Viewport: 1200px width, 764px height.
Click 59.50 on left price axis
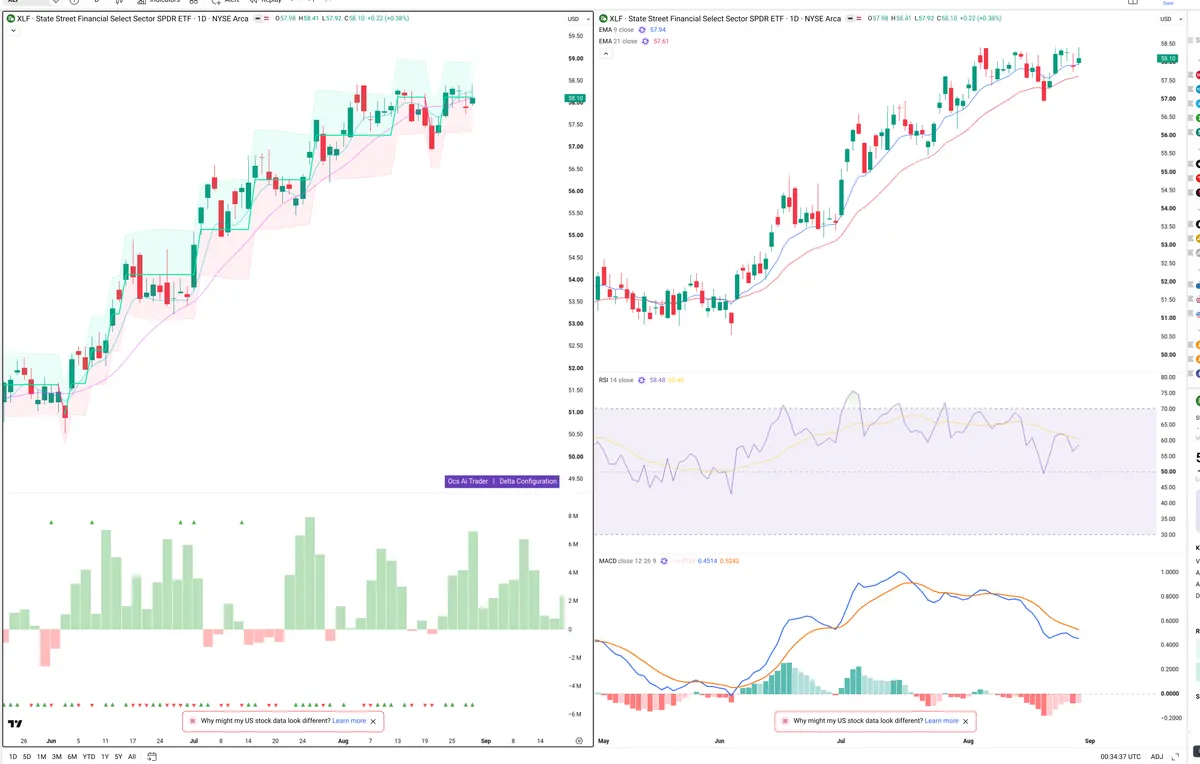575,36
